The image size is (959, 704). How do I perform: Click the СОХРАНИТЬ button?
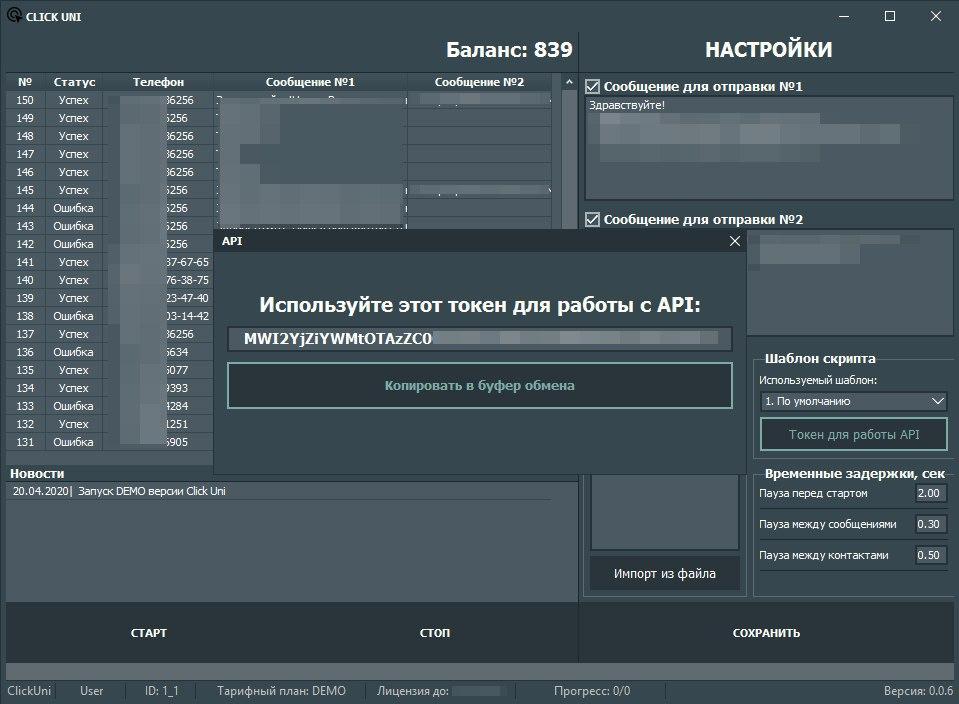tap(766, 633)
